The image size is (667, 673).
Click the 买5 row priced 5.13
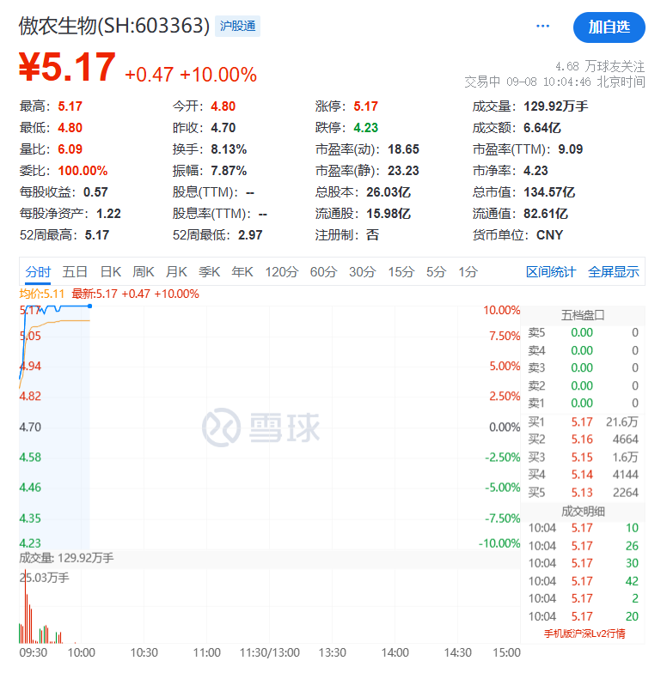pos(583,492)
